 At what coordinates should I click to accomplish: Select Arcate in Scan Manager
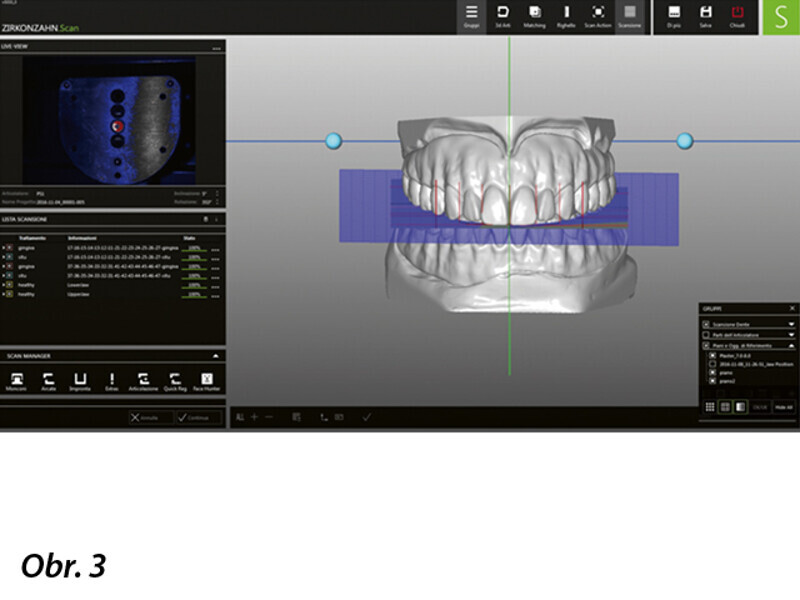point(48,380)
